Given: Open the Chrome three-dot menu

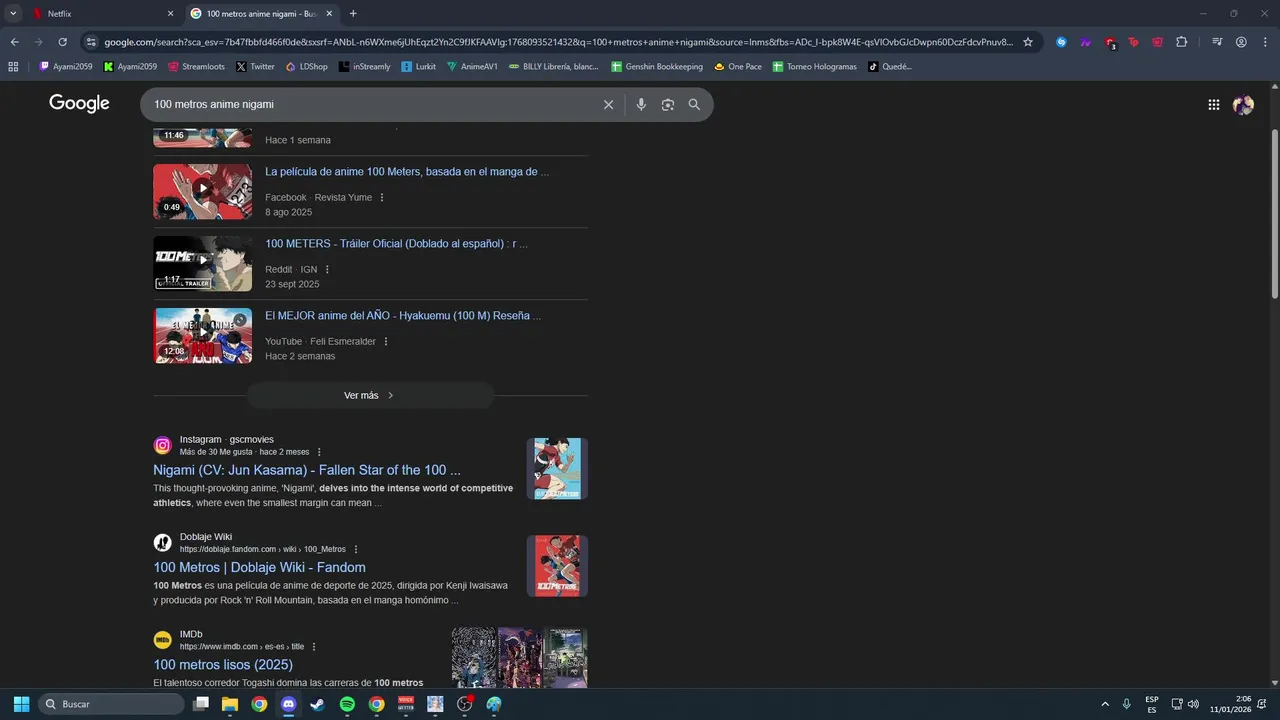Looking at the screenshot, I should click(x=1265, y=42).
